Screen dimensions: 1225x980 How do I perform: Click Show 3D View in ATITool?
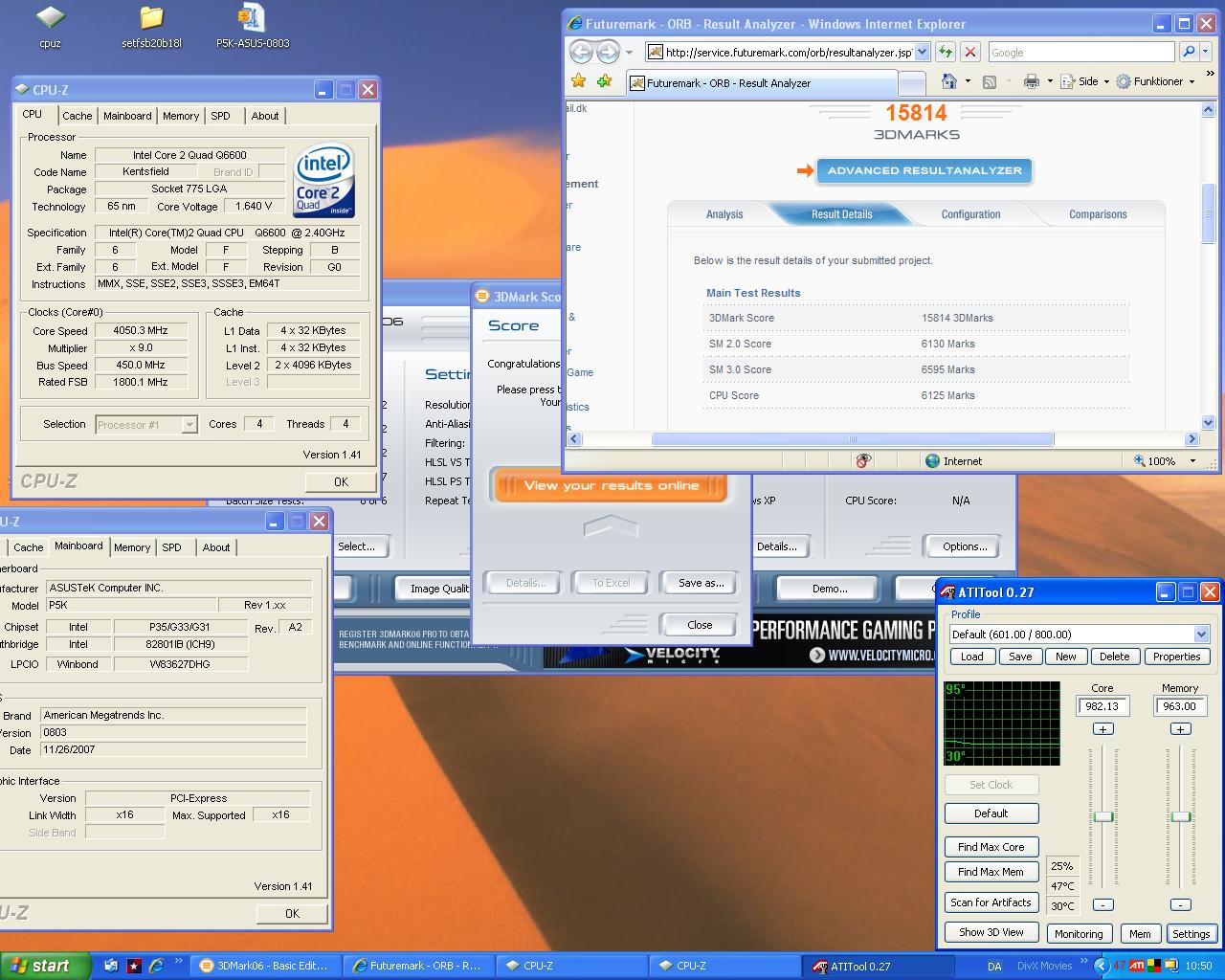click(991, 932)
